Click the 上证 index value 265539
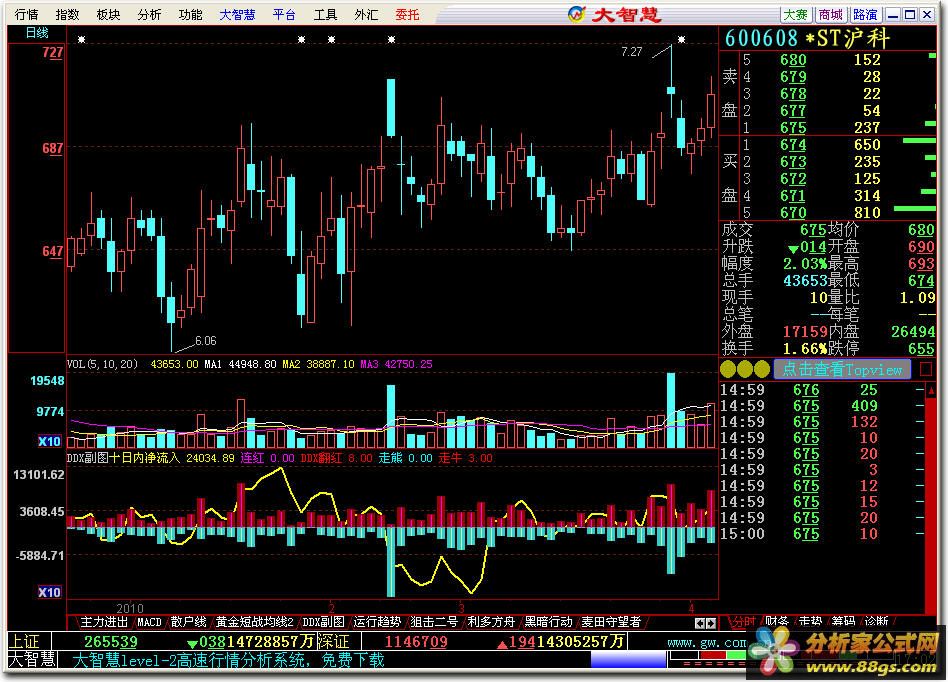948x682 pixels. click(x=111, y=641)
